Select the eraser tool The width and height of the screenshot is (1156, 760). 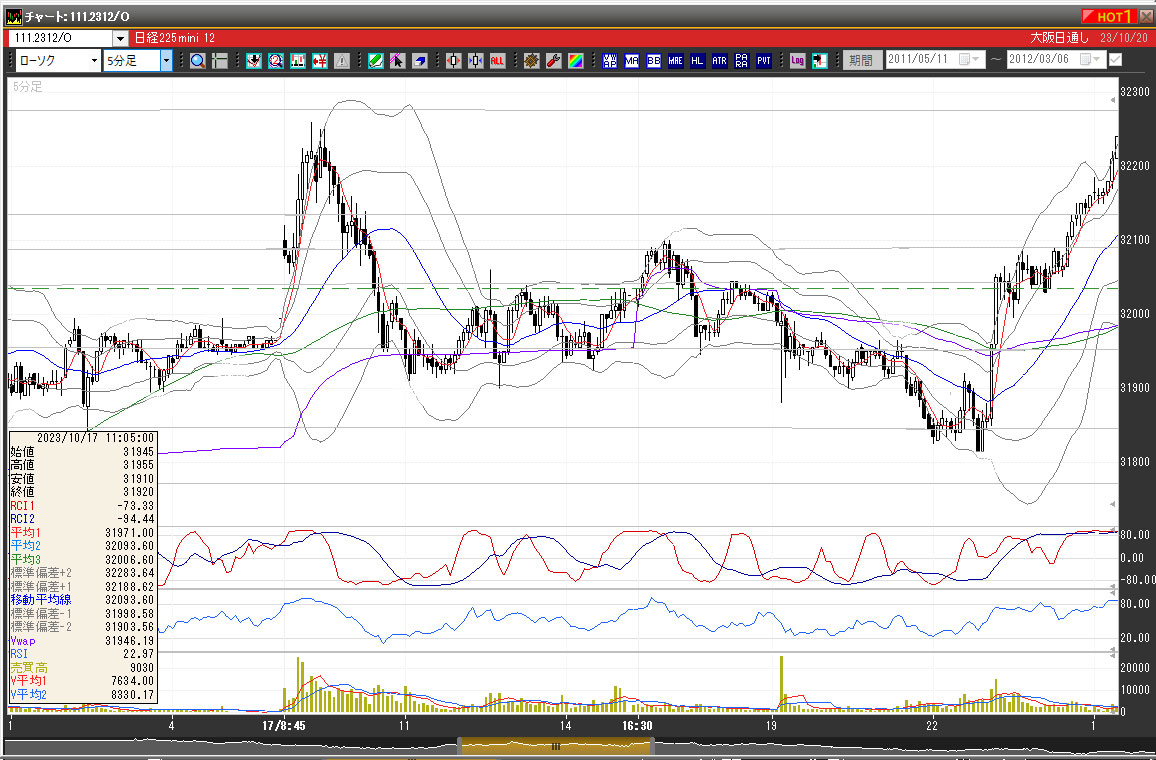point(419,61)
